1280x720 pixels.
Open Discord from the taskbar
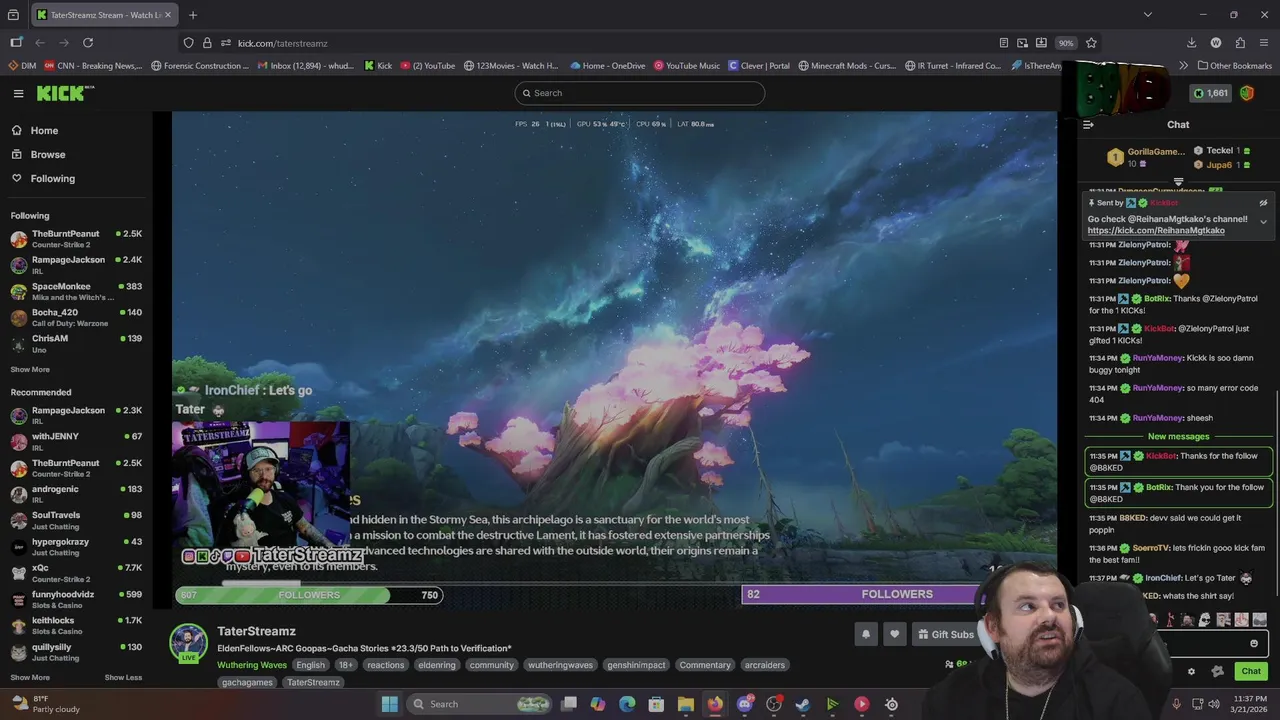[x=744, y=704]
